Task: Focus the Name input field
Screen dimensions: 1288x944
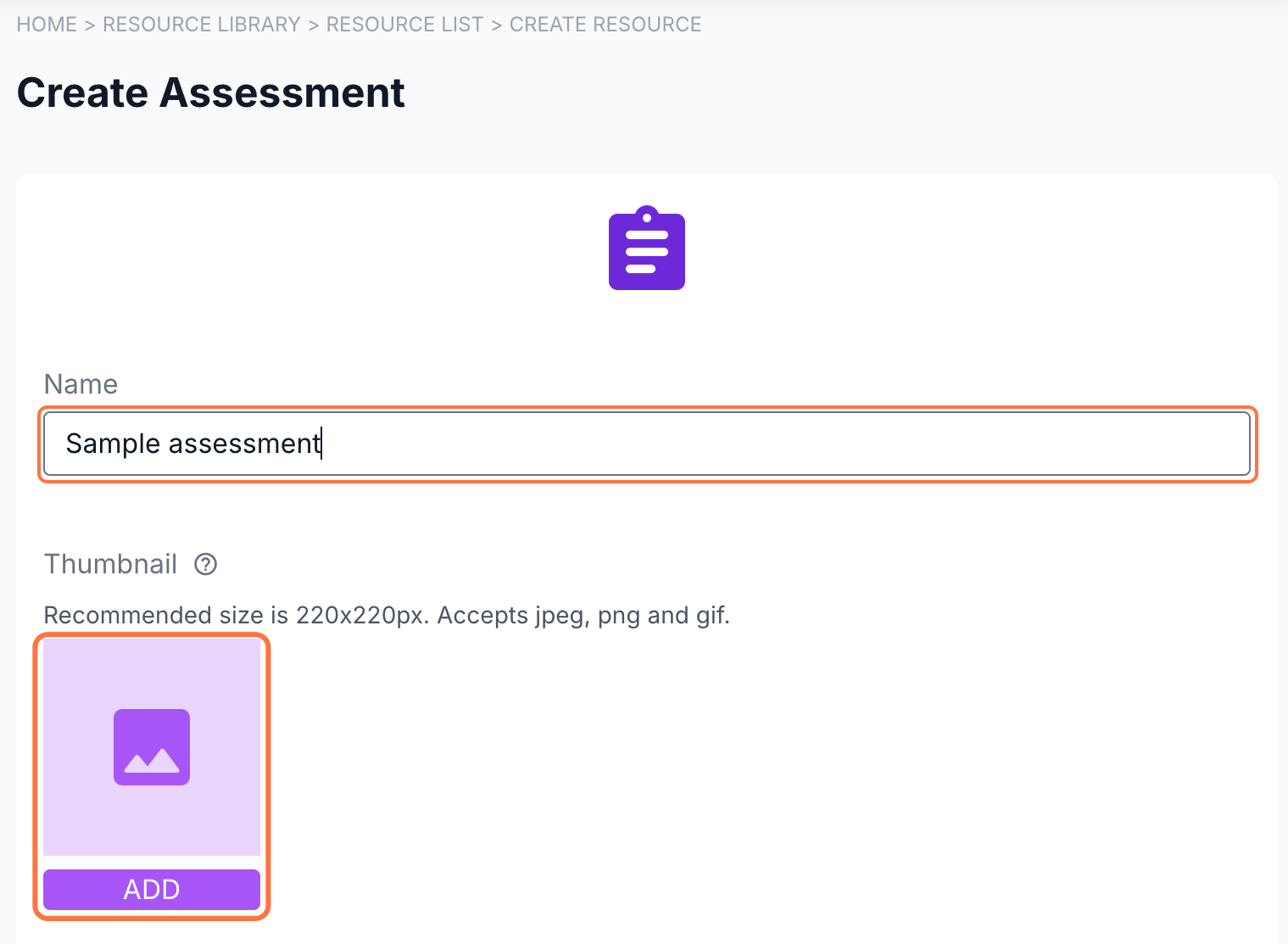Action: (763, 444)
